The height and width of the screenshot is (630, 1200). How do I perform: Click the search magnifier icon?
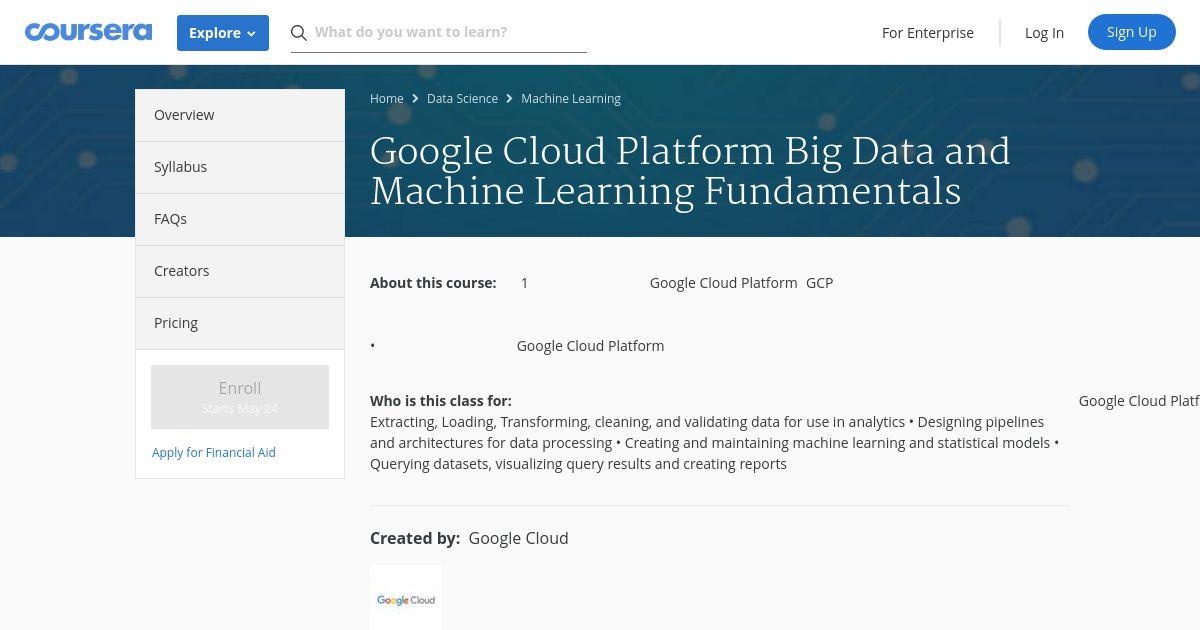[x=299, y=33]
